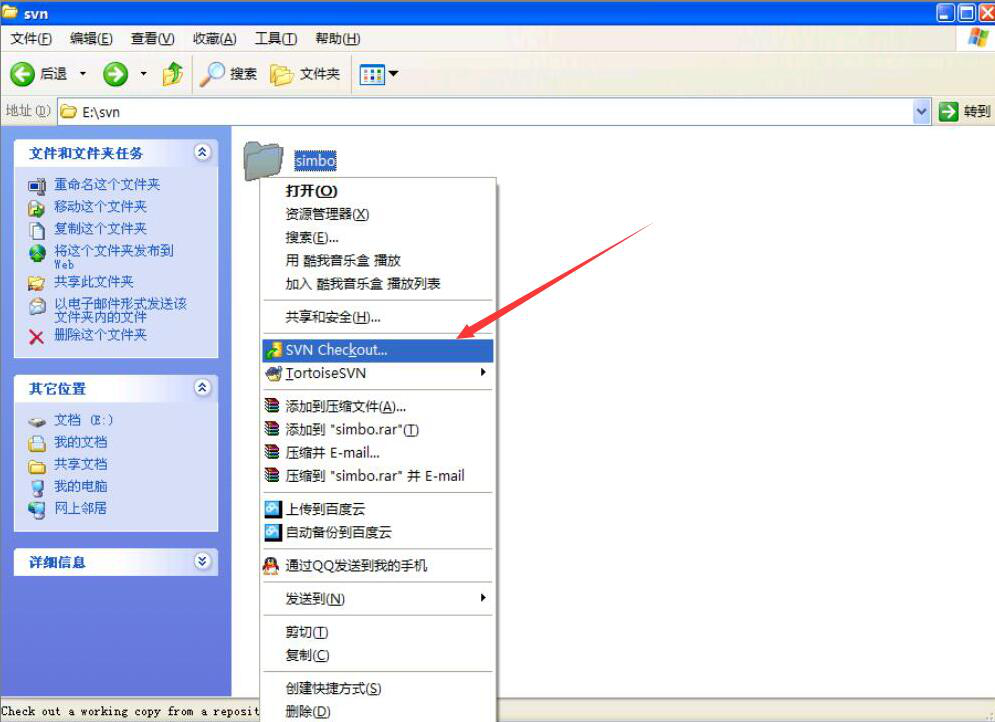Image resolution: width=995 pixels, height=722 pixels.
Task: Expand the 发送到(N) submenu
Action: pyautogui.click(x=483, y=598)
